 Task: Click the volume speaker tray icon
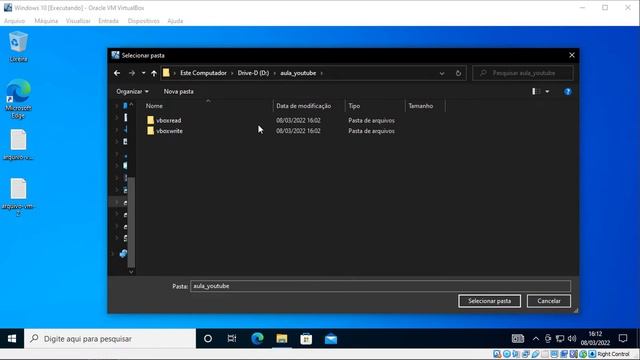[572, 339]
